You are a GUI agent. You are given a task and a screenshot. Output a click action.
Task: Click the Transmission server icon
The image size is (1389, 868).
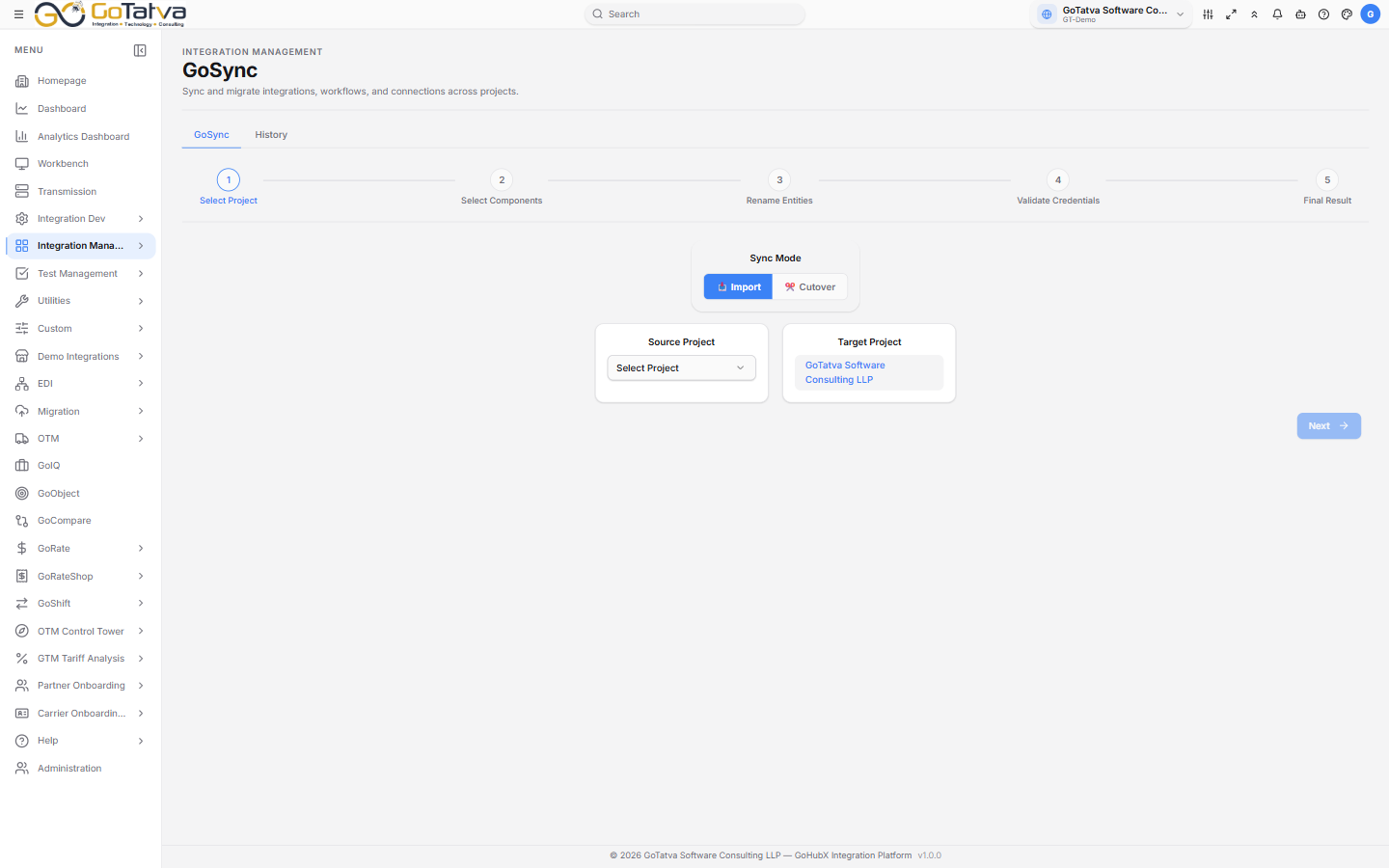tap(21, 192)
